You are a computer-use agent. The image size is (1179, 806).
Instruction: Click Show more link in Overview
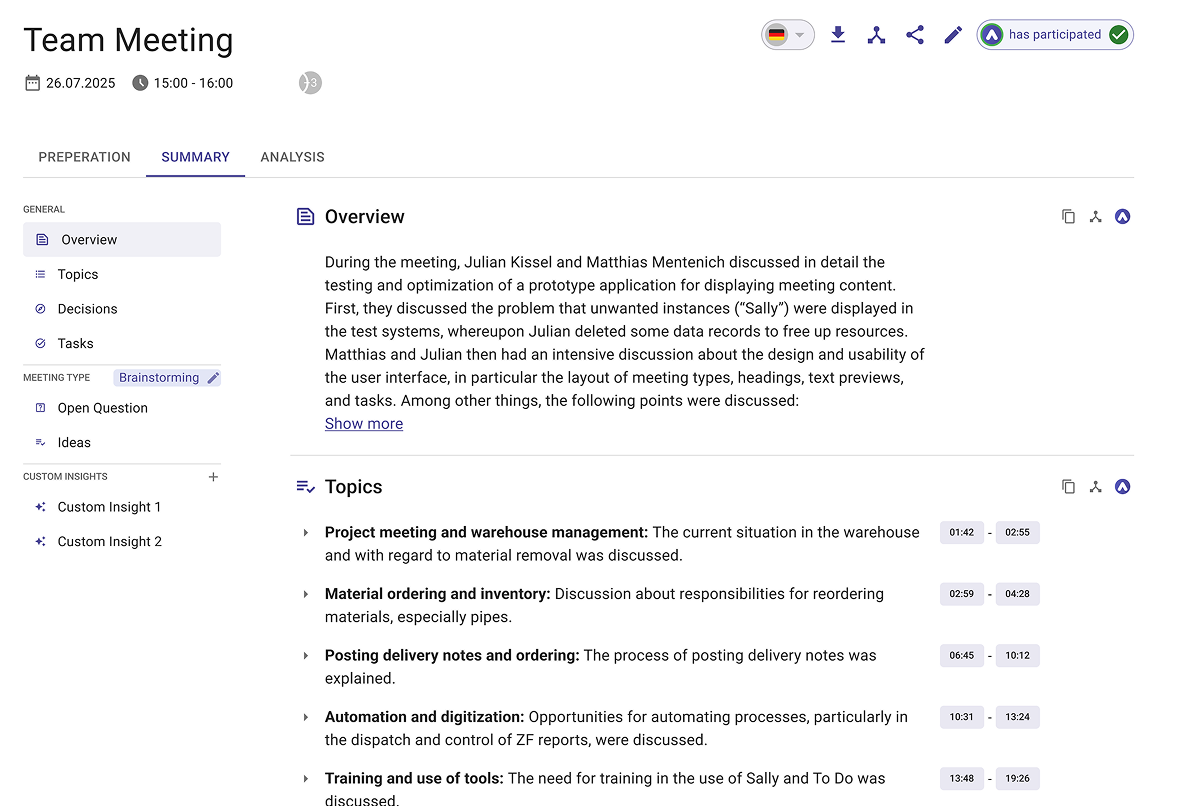364,424
